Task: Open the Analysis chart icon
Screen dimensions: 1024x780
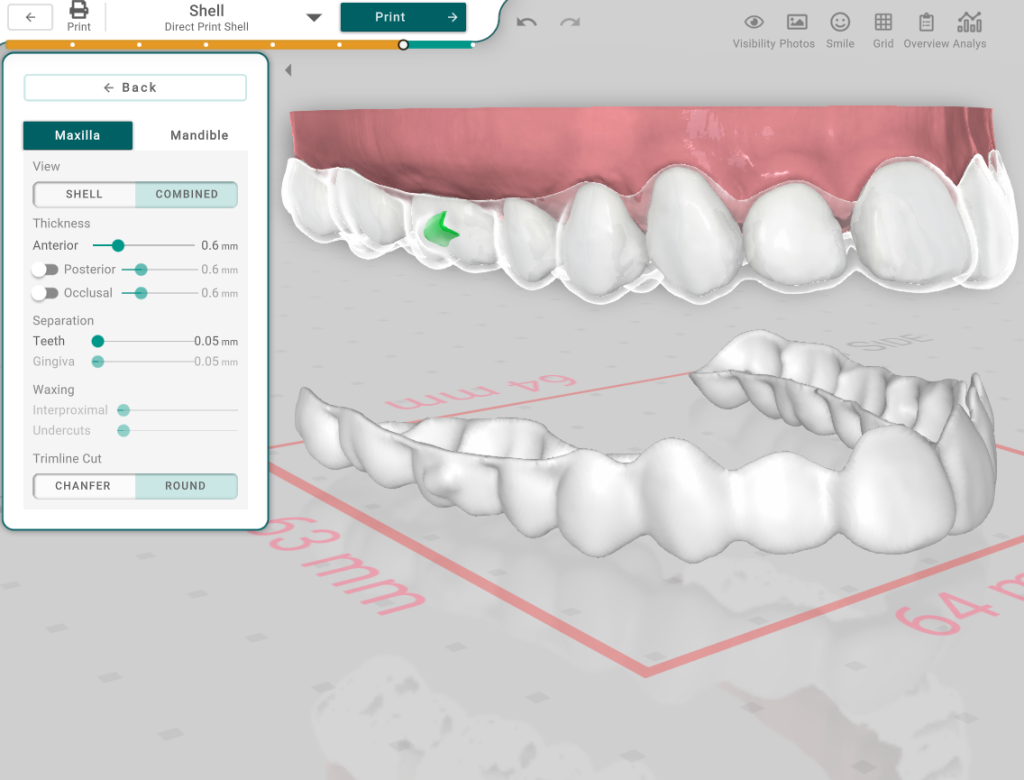Action: (969, 22)
